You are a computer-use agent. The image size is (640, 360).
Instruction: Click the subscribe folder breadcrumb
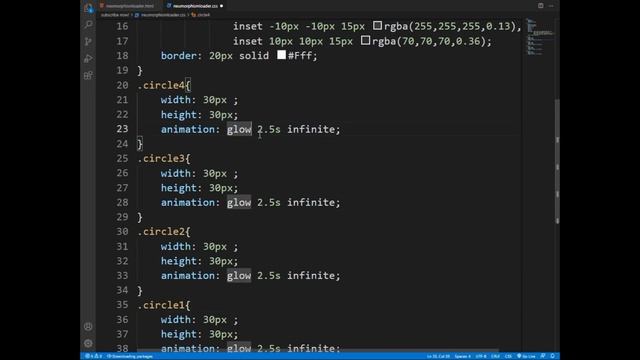115,15
